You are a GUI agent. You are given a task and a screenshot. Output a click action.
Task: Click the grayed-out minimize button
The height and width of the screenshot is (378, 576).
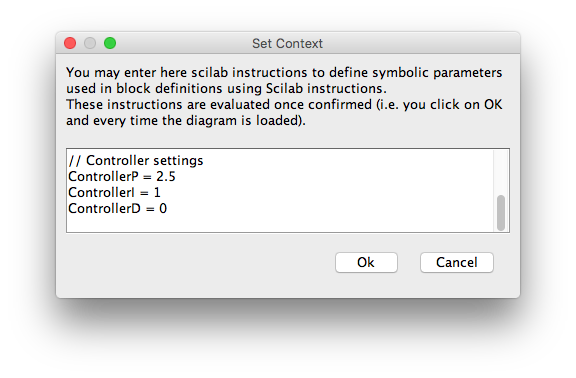(90, 43)
